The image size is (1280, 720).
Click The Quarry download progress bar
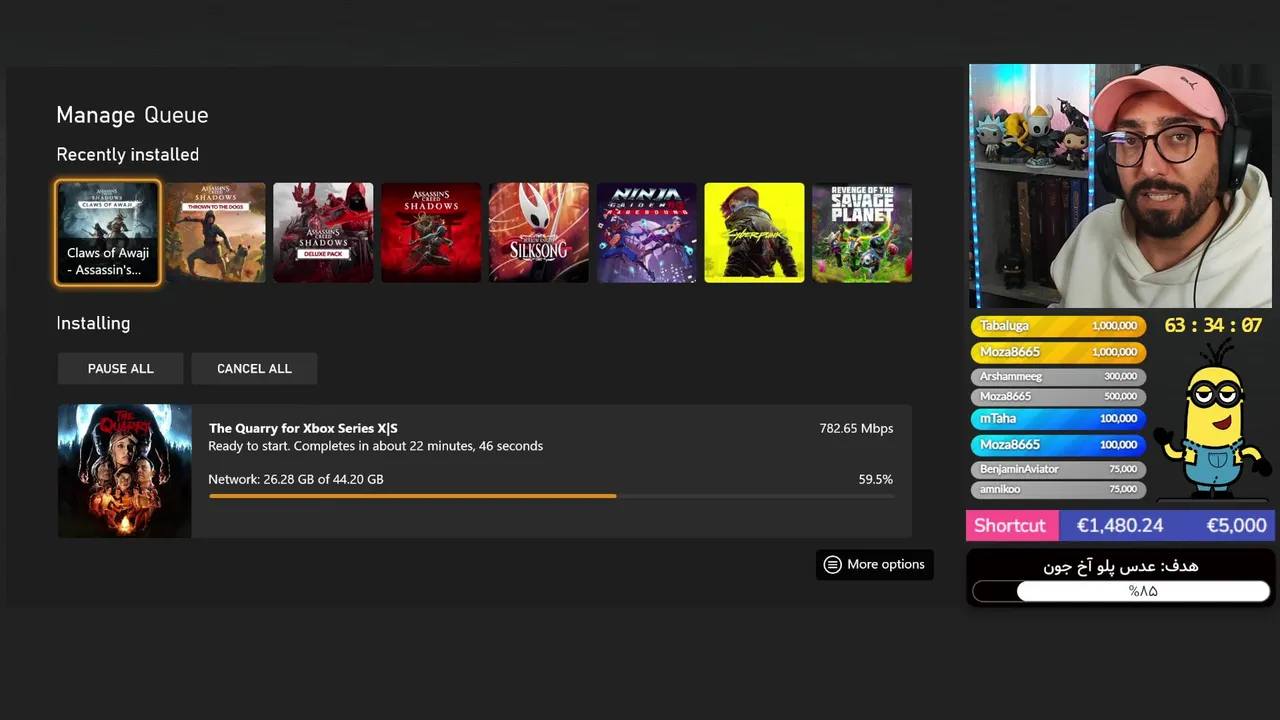coord(550,495)
